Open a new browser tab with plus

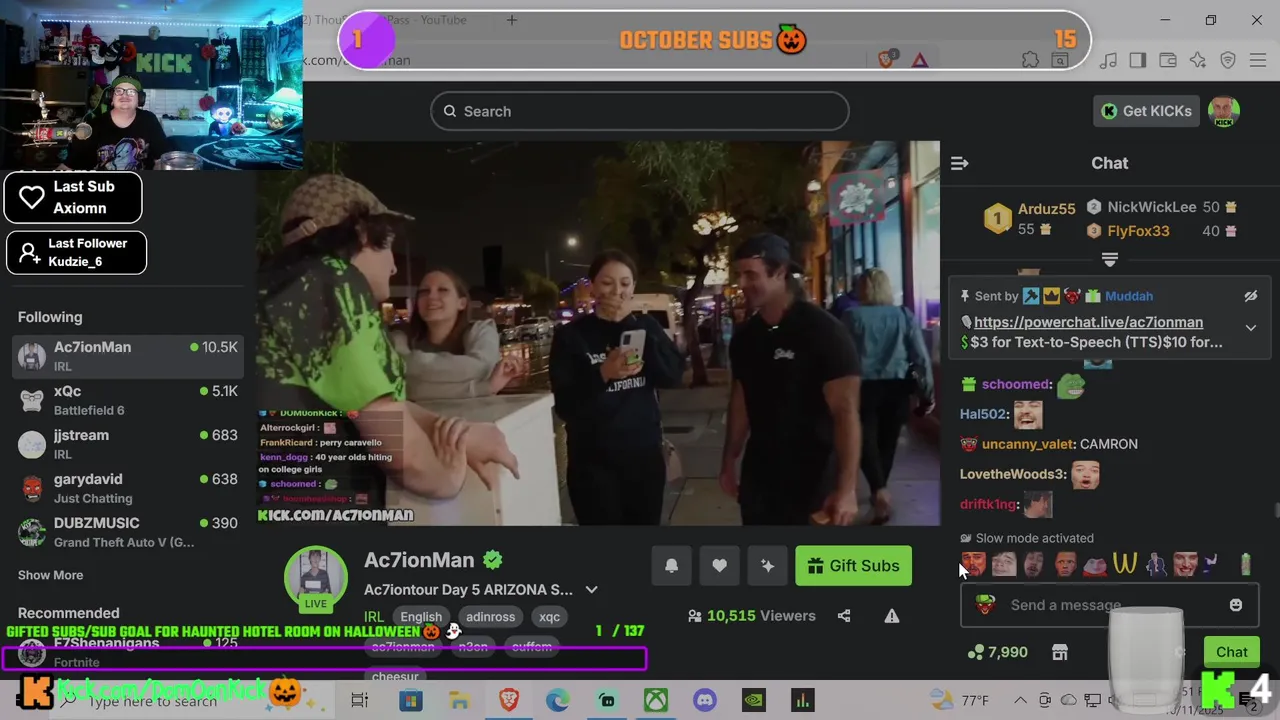pos(511,20)
